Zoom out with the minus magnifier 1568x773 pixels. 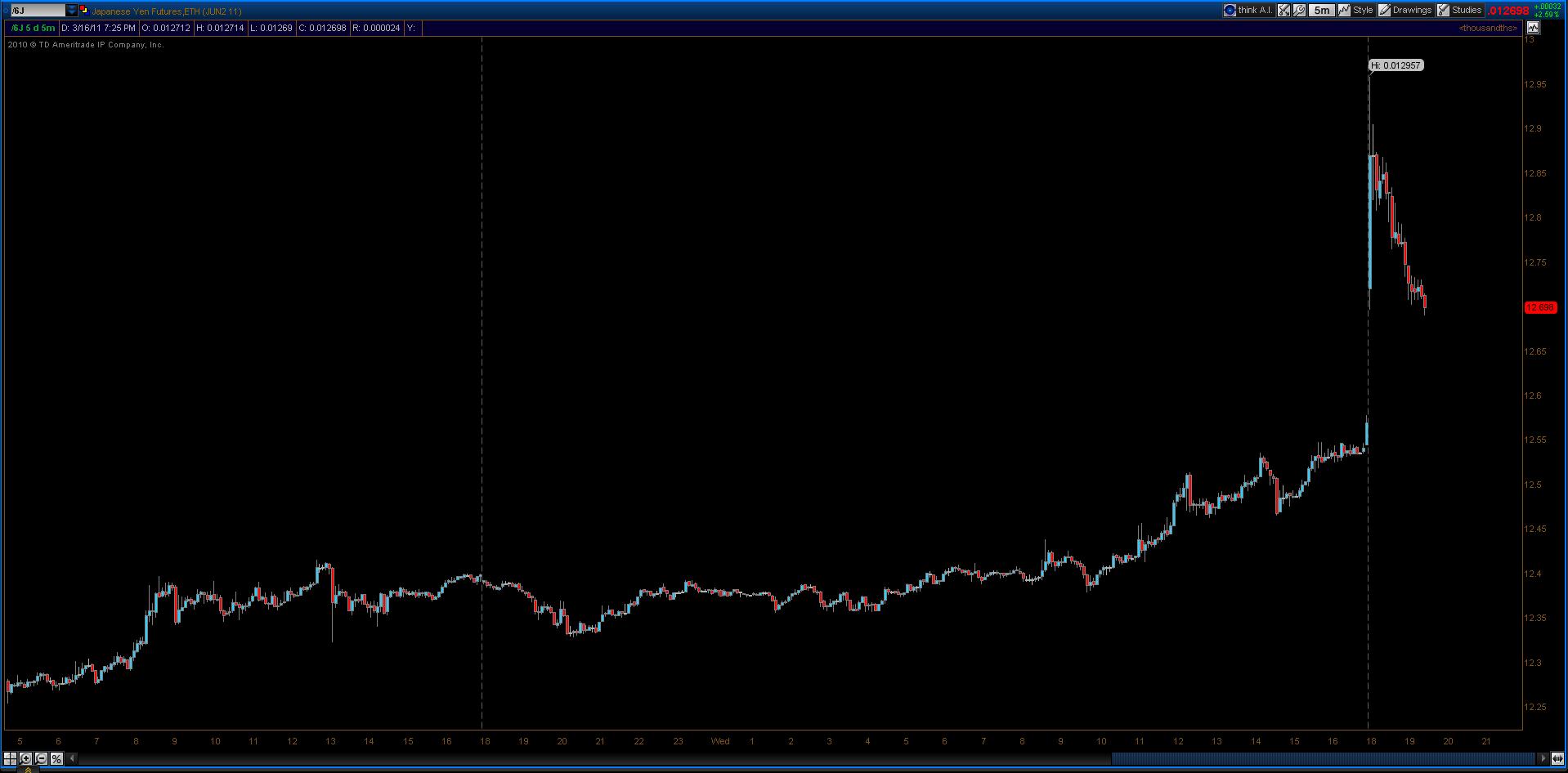[41, 758]
